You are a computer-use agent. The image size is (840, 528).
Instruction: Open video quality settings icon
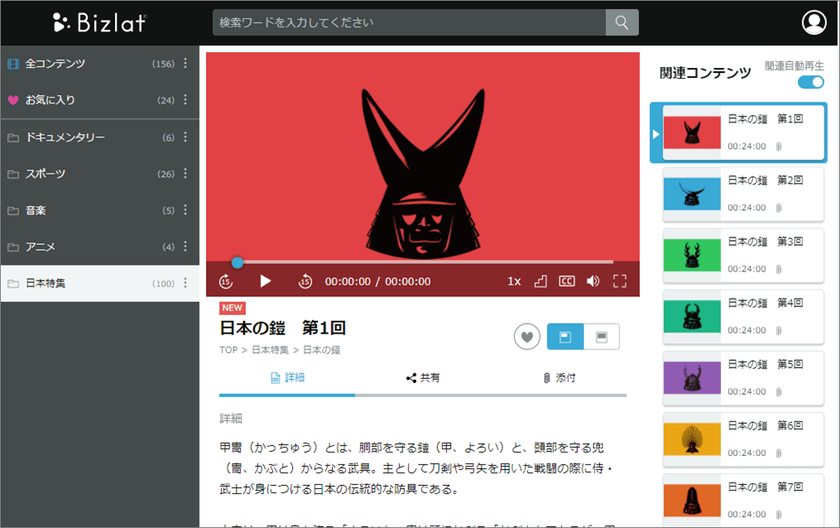click(541, 281)
